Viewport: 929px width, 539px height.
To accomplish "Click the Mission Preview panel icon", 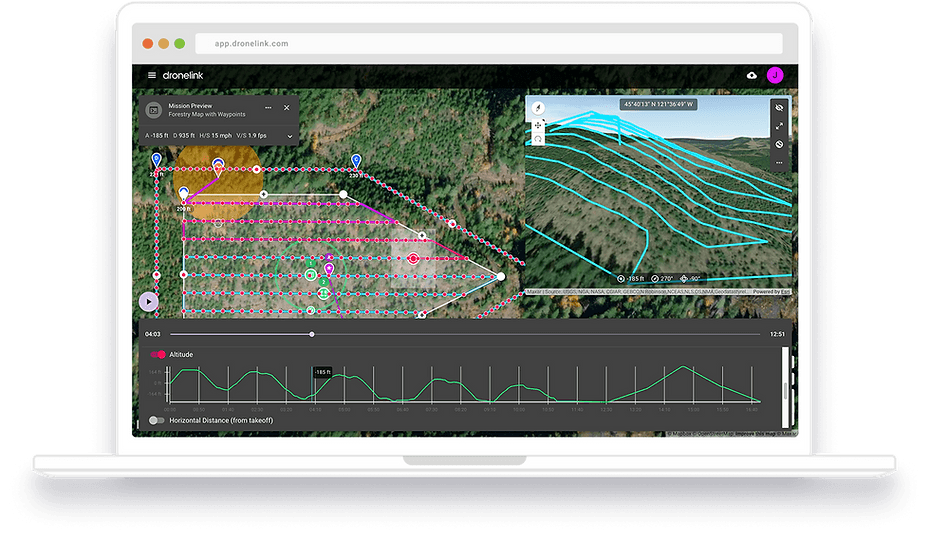I will [x=154, y=110].
